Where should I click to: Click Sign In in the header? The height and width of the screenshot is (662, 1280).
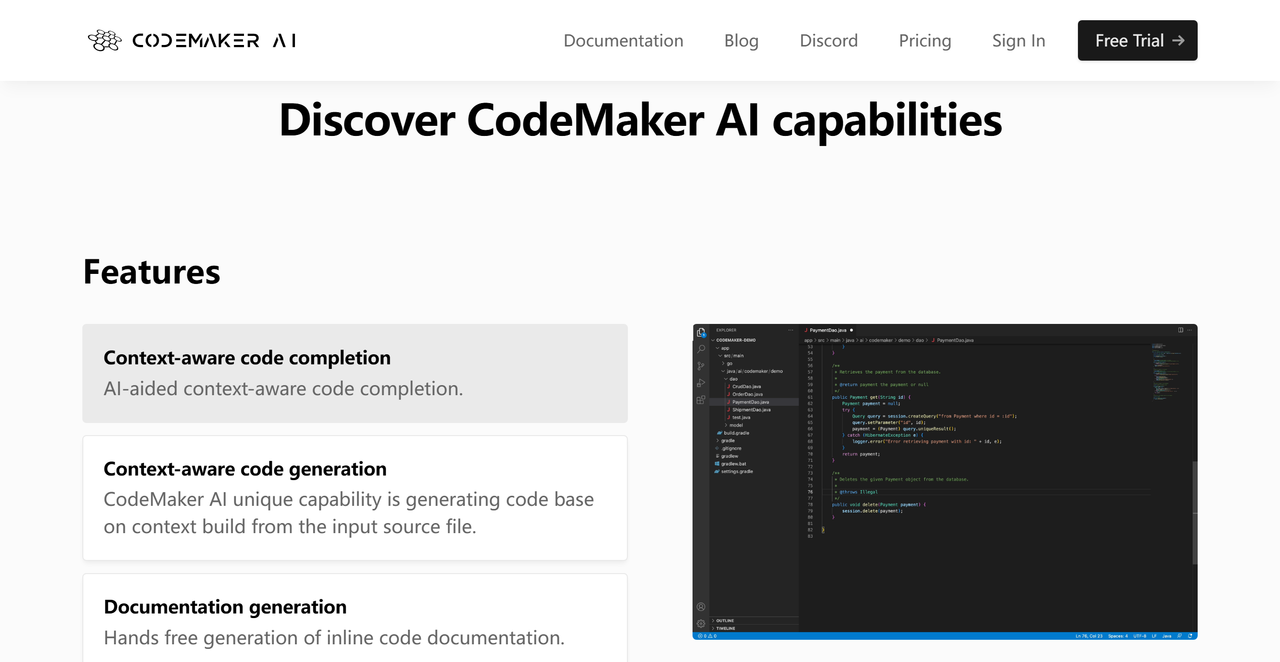[1018, 41]
